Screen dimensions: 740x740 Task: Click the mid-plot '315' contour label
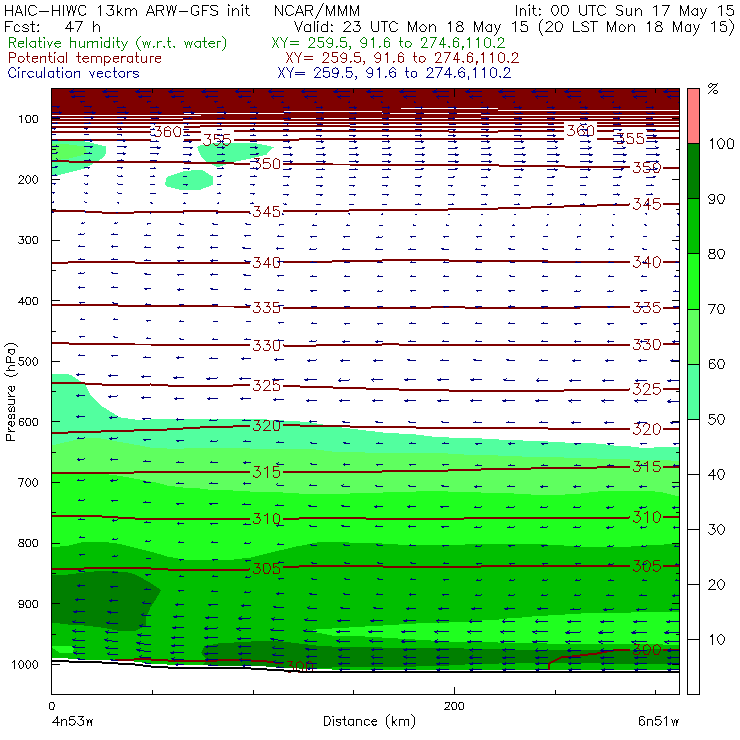pos(267,471)
